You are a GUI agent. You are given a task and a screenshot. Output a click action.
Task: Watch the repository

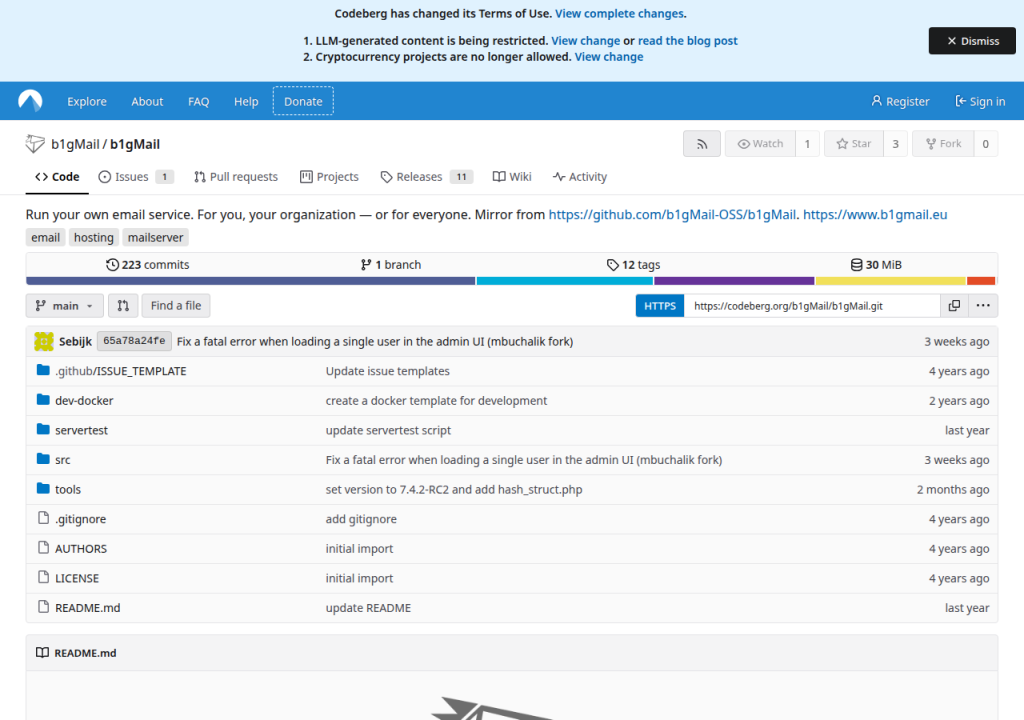[x=760, y=144]
